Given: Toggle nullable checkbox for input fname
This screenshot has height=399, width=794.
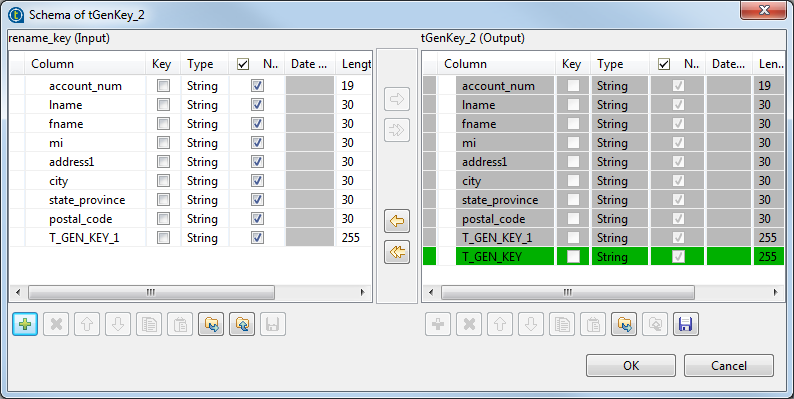Looking at the screenshot, I should (x=257, y=124).
